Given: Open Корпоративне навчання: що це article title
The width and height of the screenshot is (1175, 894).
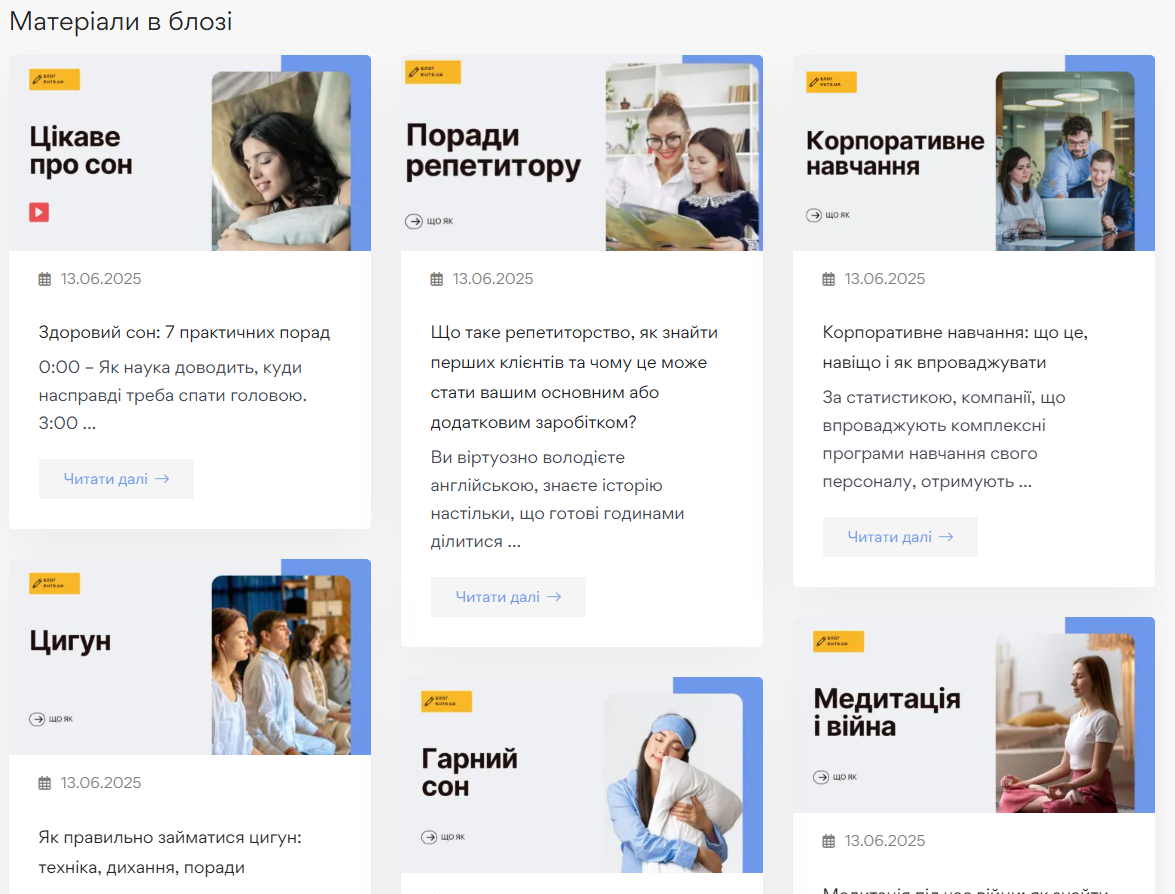Looking at the screenshot, I should pyautogui.click(x=955, y=347).
